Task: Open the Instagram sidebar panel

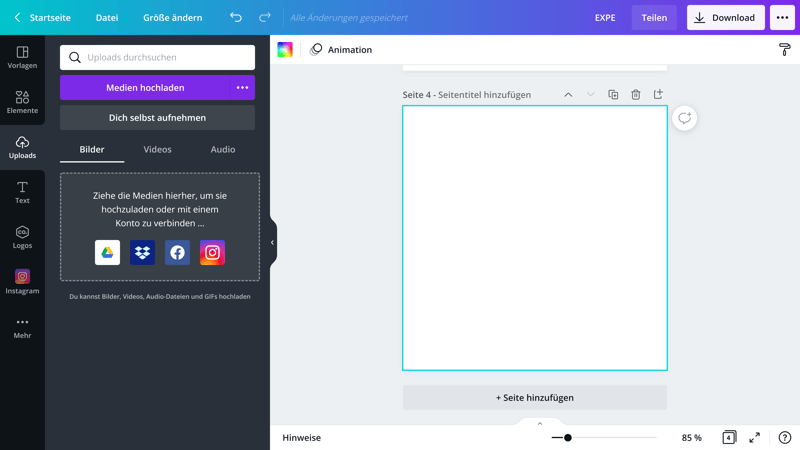Action: pos(22,282)
